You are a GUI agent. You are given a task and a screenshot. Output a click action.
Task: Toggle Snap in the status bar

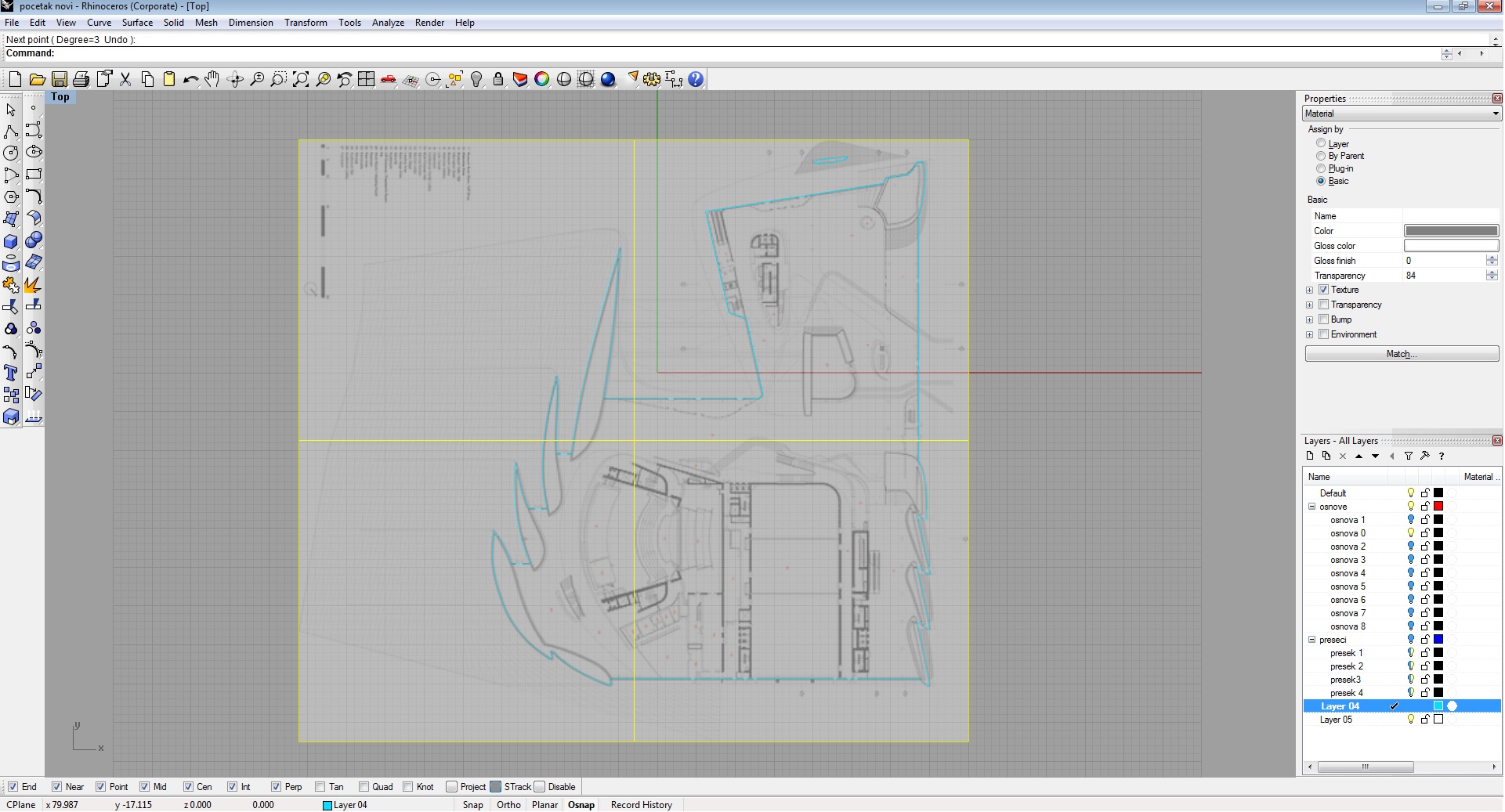coord(472,805)
